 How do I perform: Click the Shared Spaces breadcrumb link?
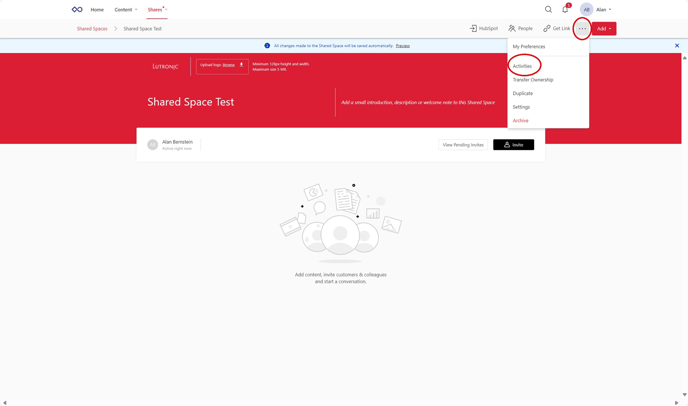point(92,29)
